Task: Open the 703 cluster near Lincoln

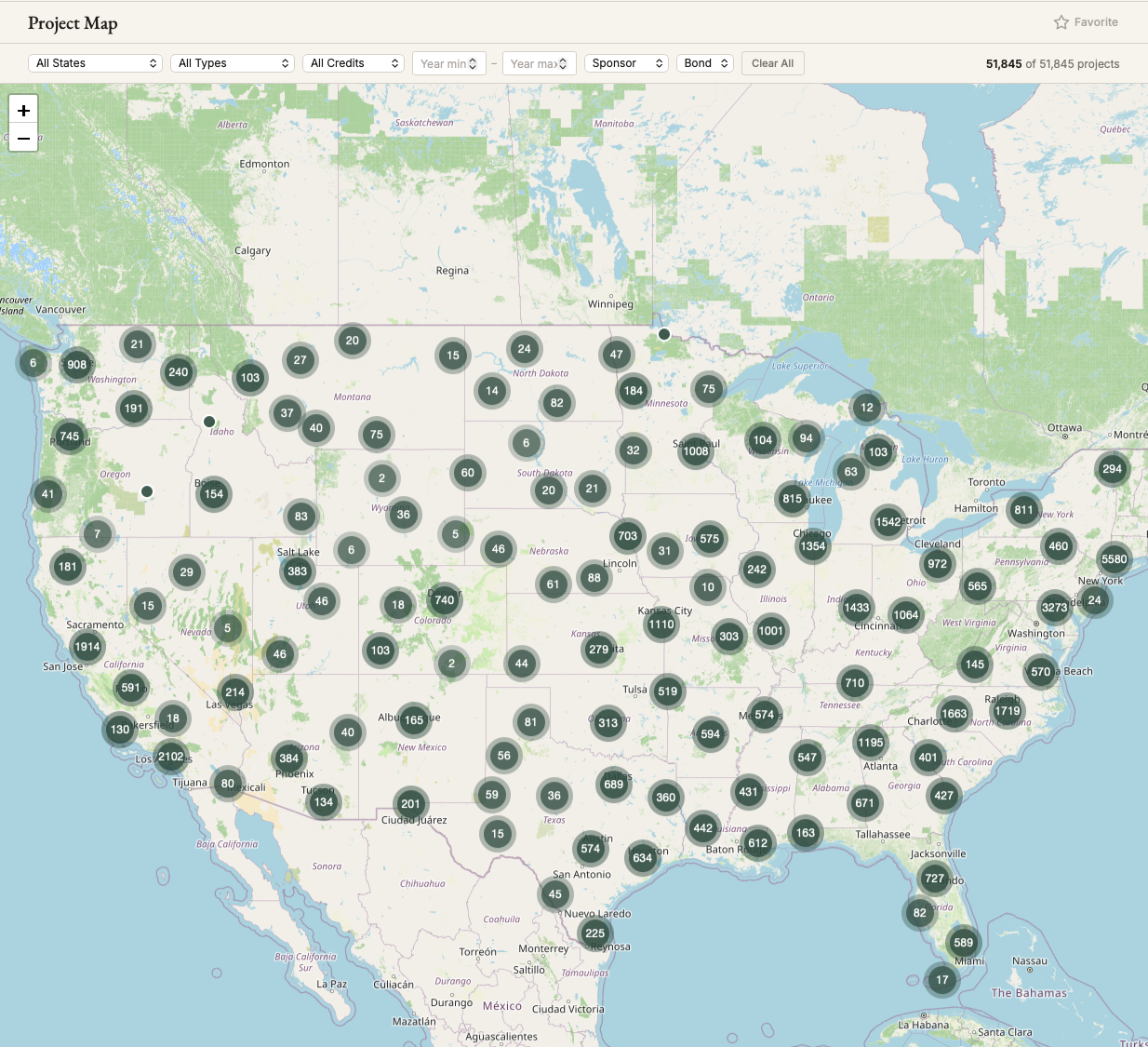Action: point(628,536)
